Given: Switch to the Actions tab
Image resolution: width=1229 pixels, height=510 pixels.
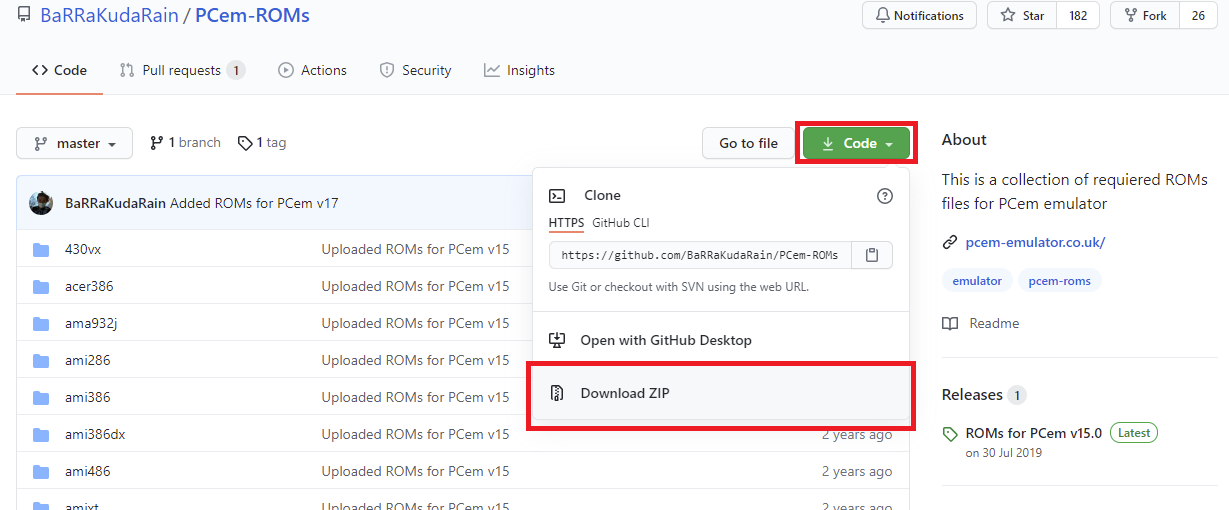Looking at the screenshot, I should [x=312, y=70].
